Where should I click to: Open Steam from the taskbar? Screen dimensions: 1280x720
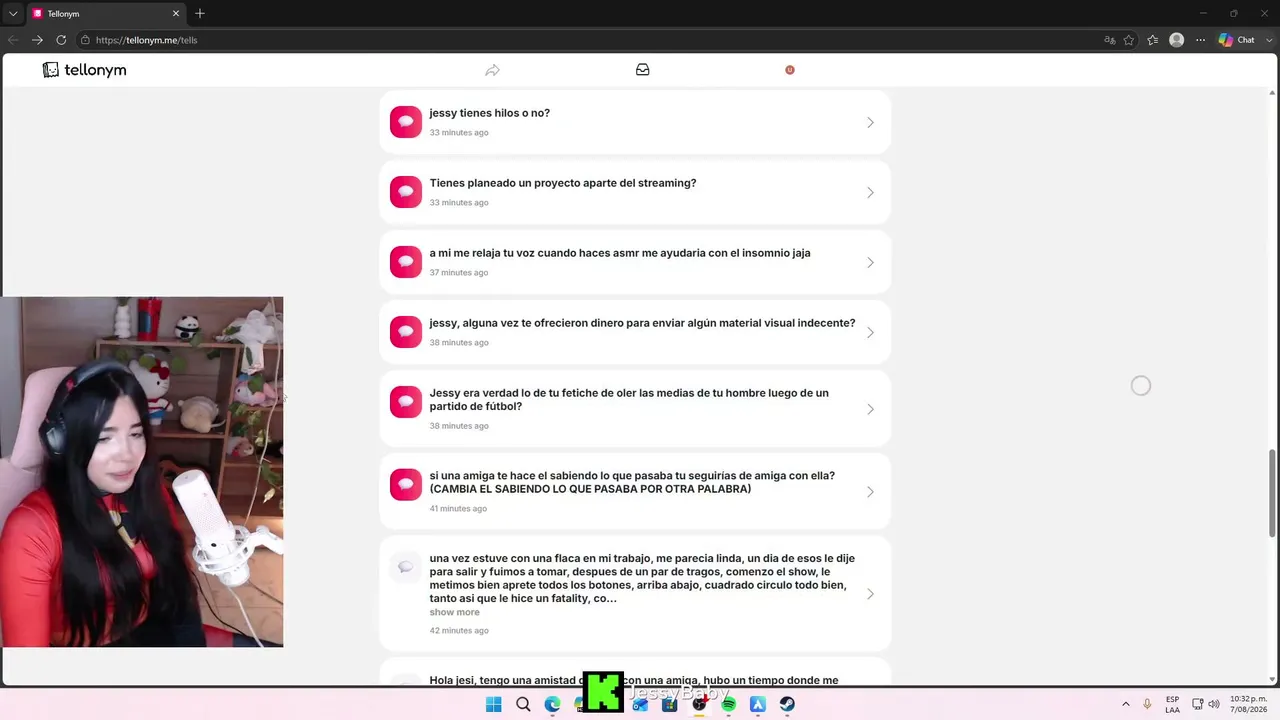coord(787,704)
